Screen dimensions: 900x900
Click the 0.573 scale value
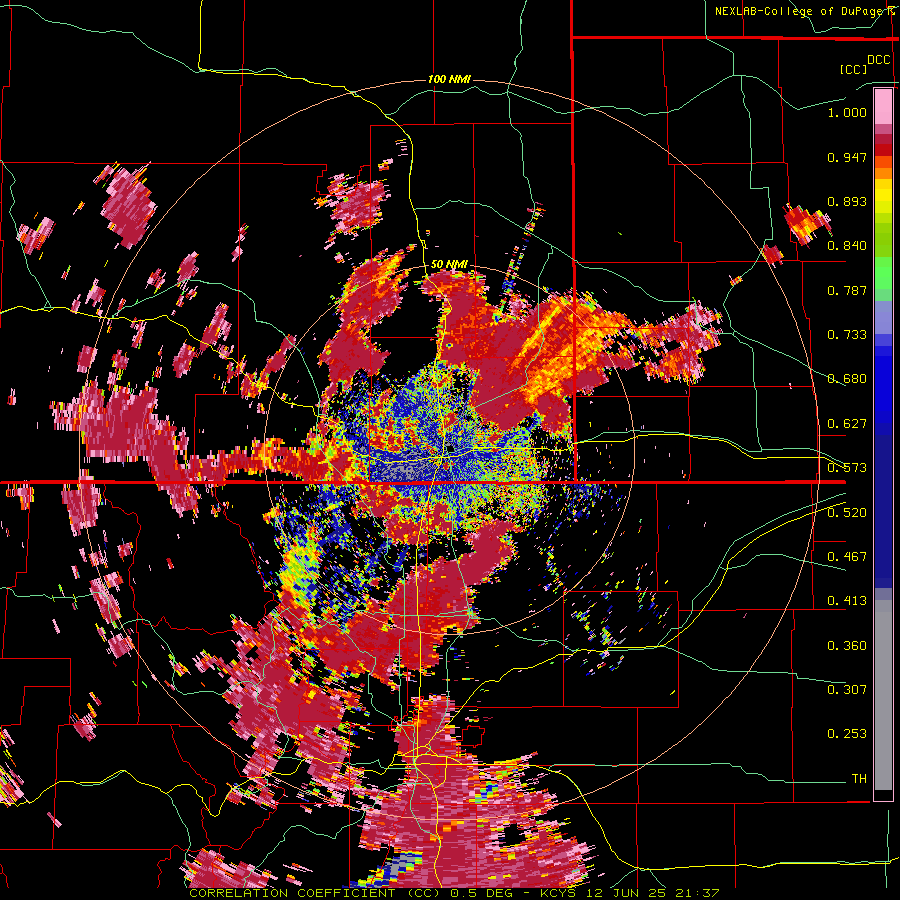click(847, 468)
